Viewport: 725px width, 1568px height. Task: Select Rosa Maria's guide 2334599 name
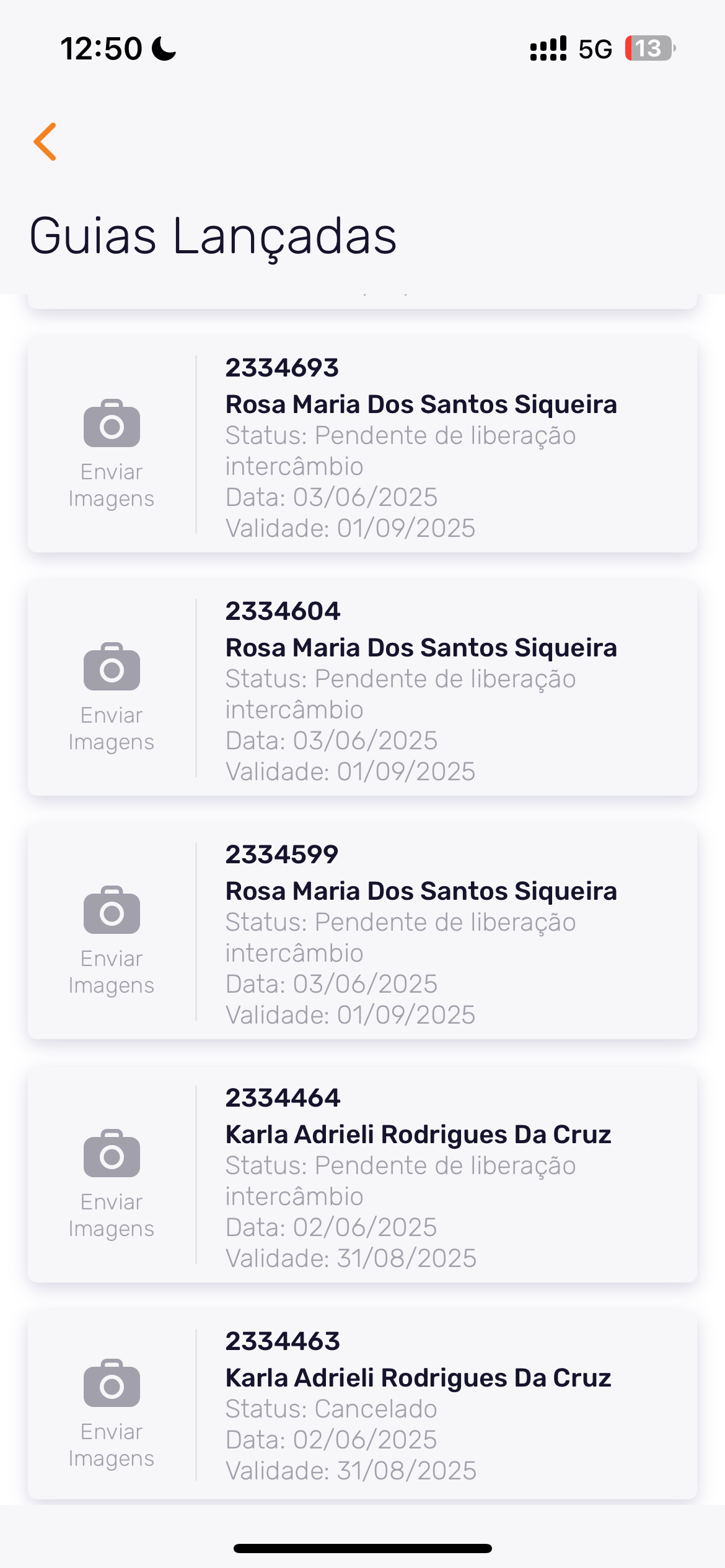[x=421, y=891]
